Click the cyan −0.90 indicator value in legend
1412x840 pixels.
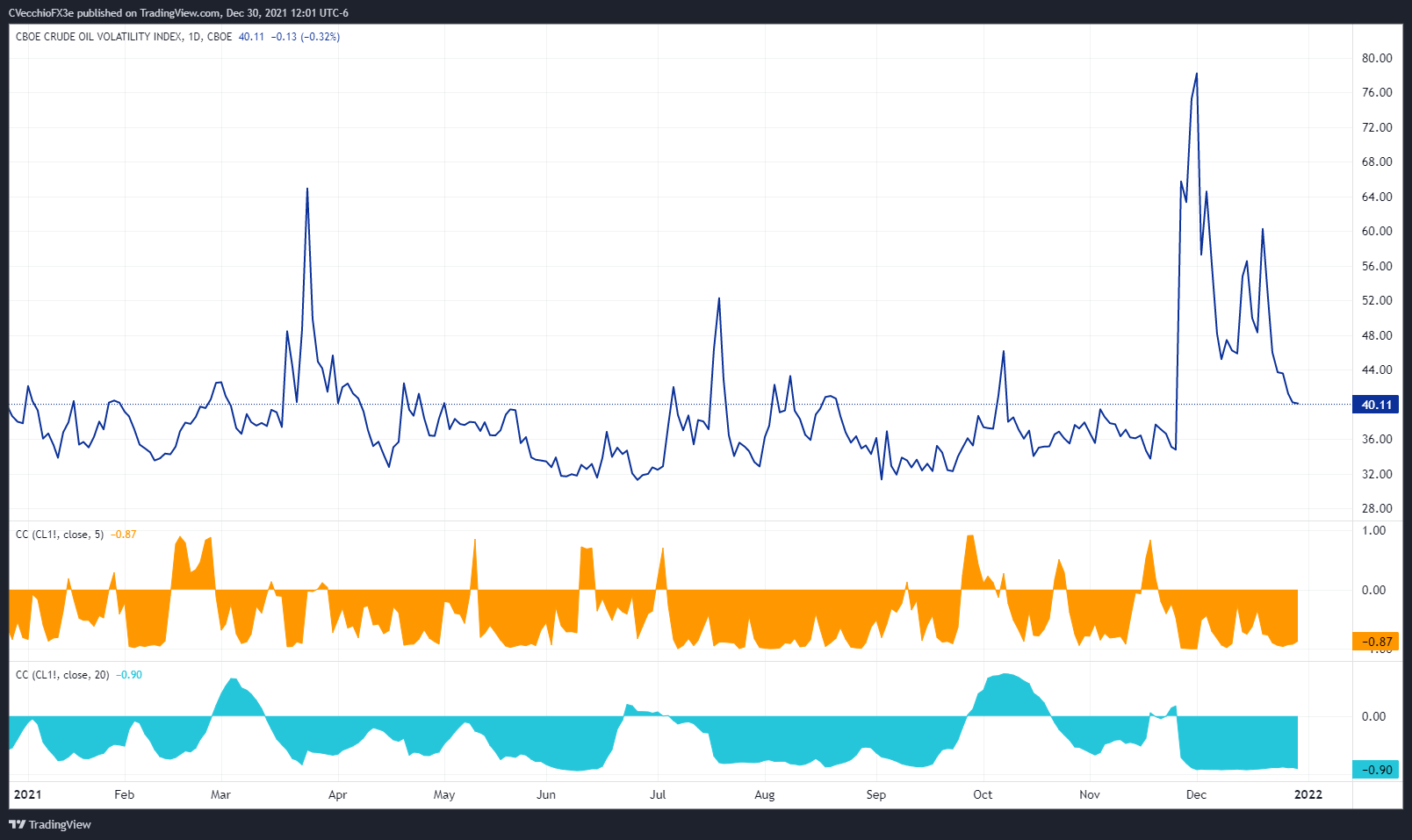[x=129, y=675]
